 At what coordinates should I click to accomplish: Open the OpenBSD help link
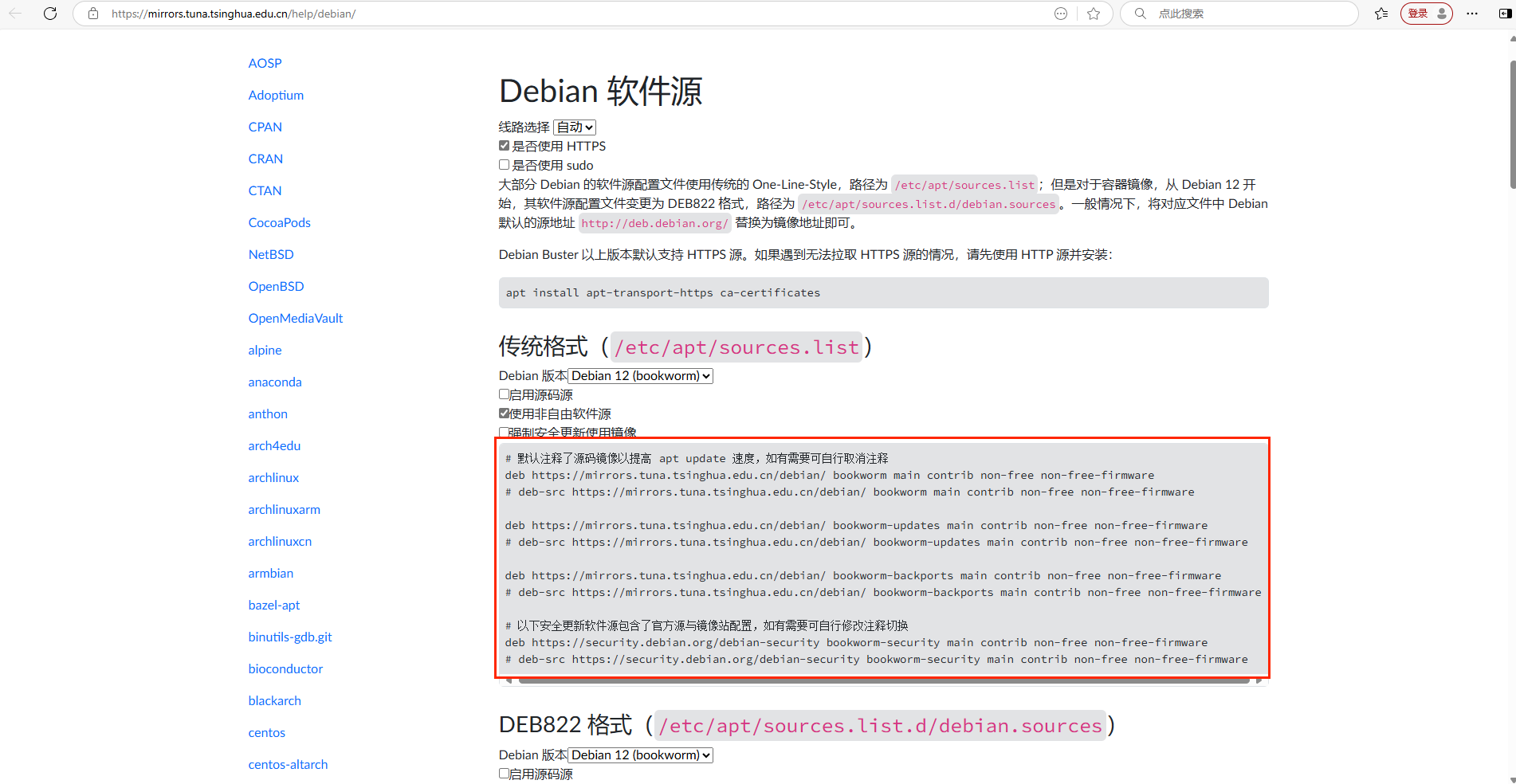[276, 286]
